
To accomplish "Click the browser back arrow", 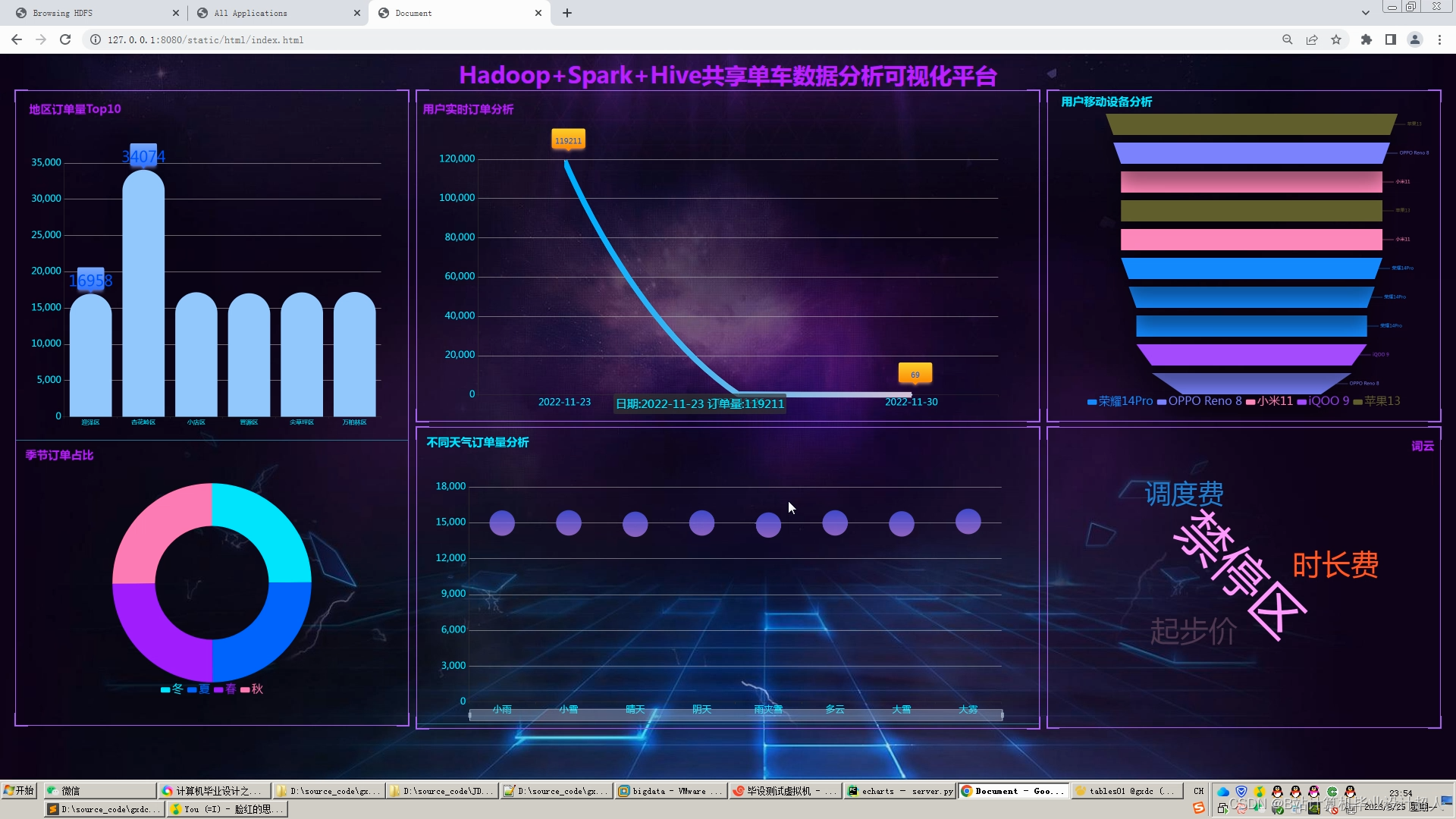I will point(17,39).
